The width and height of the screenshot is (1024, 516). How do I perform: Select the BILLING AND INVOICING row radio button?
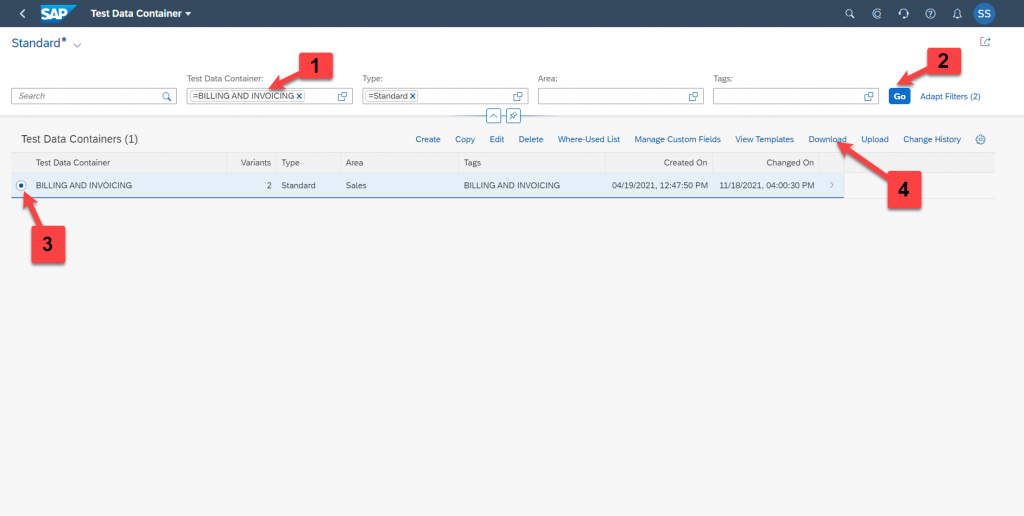point(22,185)
